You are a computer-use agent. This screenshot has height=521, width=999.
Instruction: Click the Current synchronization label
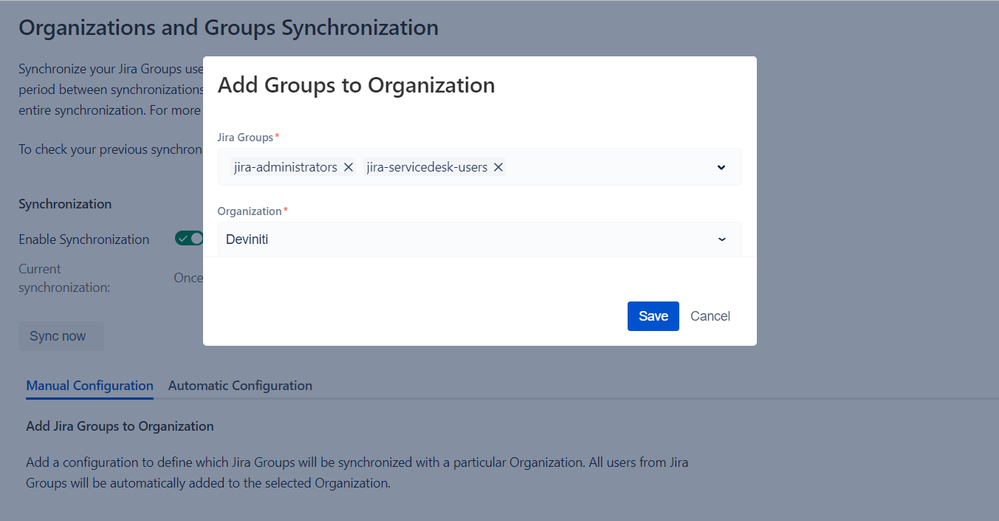click(x=64, y=278)
